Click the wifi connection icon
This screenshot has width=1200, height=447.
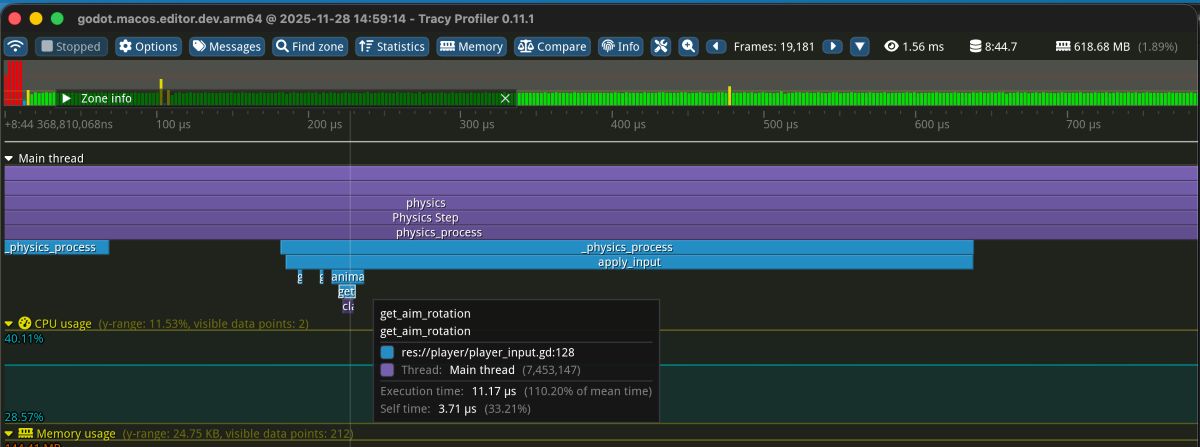pos(16,46)
